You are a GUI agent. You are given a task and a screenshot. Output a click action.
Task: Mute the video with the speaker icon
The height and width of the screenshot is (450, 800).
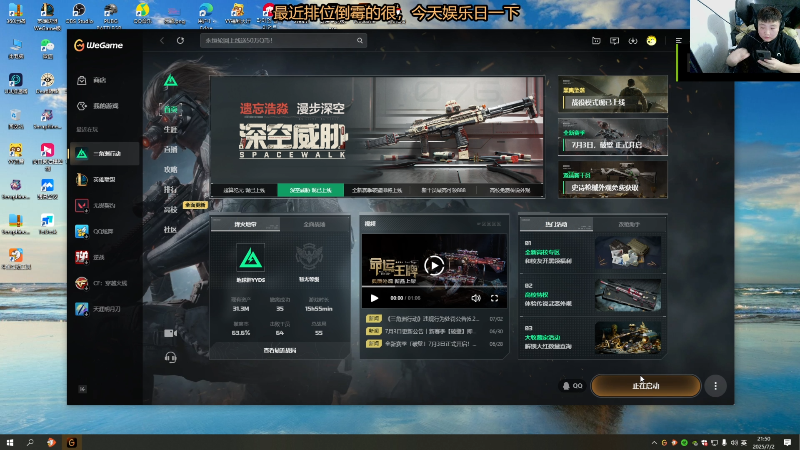point(476,298)
